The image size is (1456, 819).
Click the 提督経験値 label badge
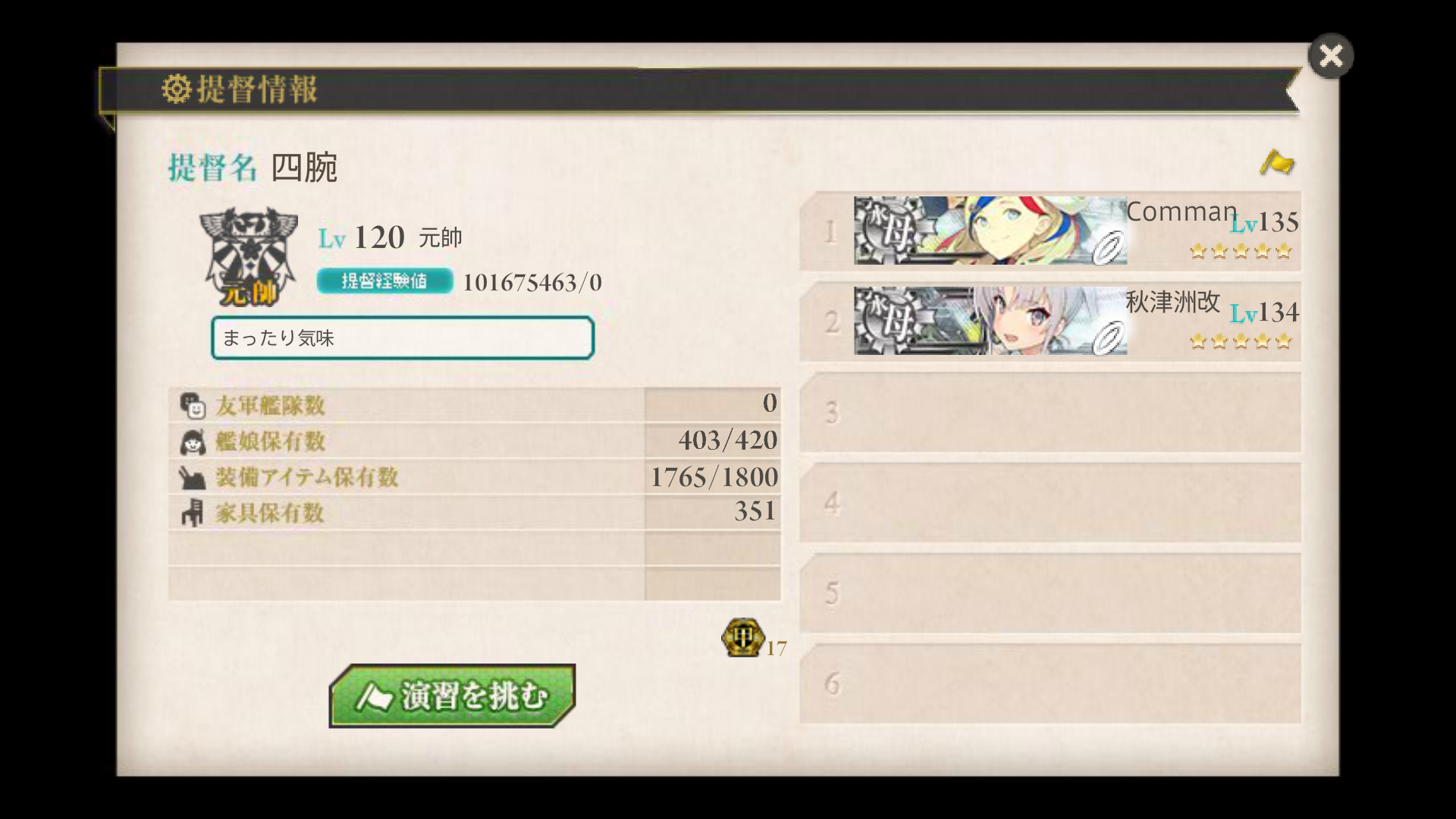(x=384, y=281)
